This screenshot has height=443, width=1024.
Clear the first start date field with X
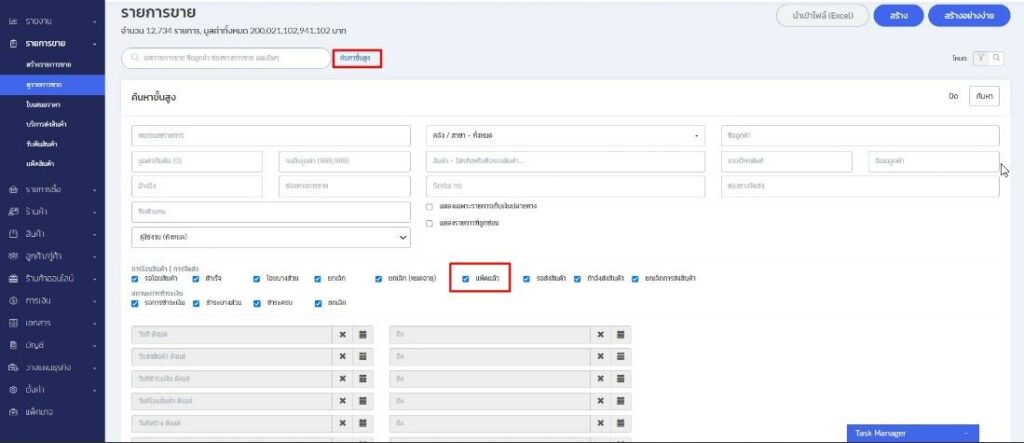tap(342, 334)
